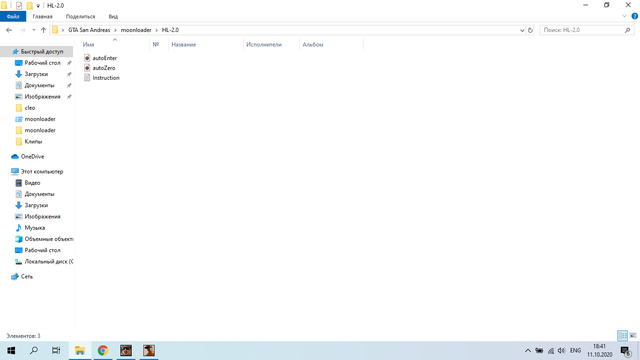The width and height of the screenshot is (640, 360).
Task: Click File Explorer taskbar icon
Action: 80,351
